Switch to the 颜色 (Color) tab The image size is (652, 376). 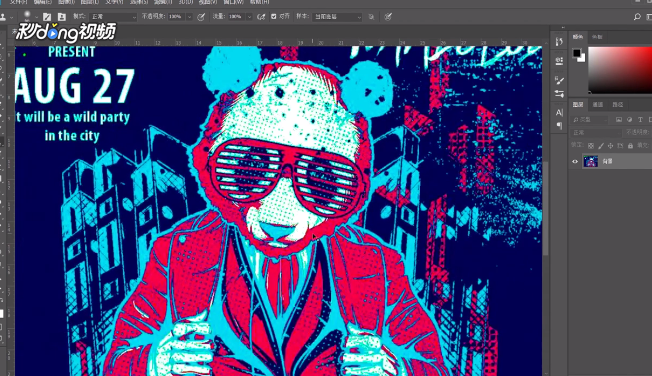pos(578,37)
